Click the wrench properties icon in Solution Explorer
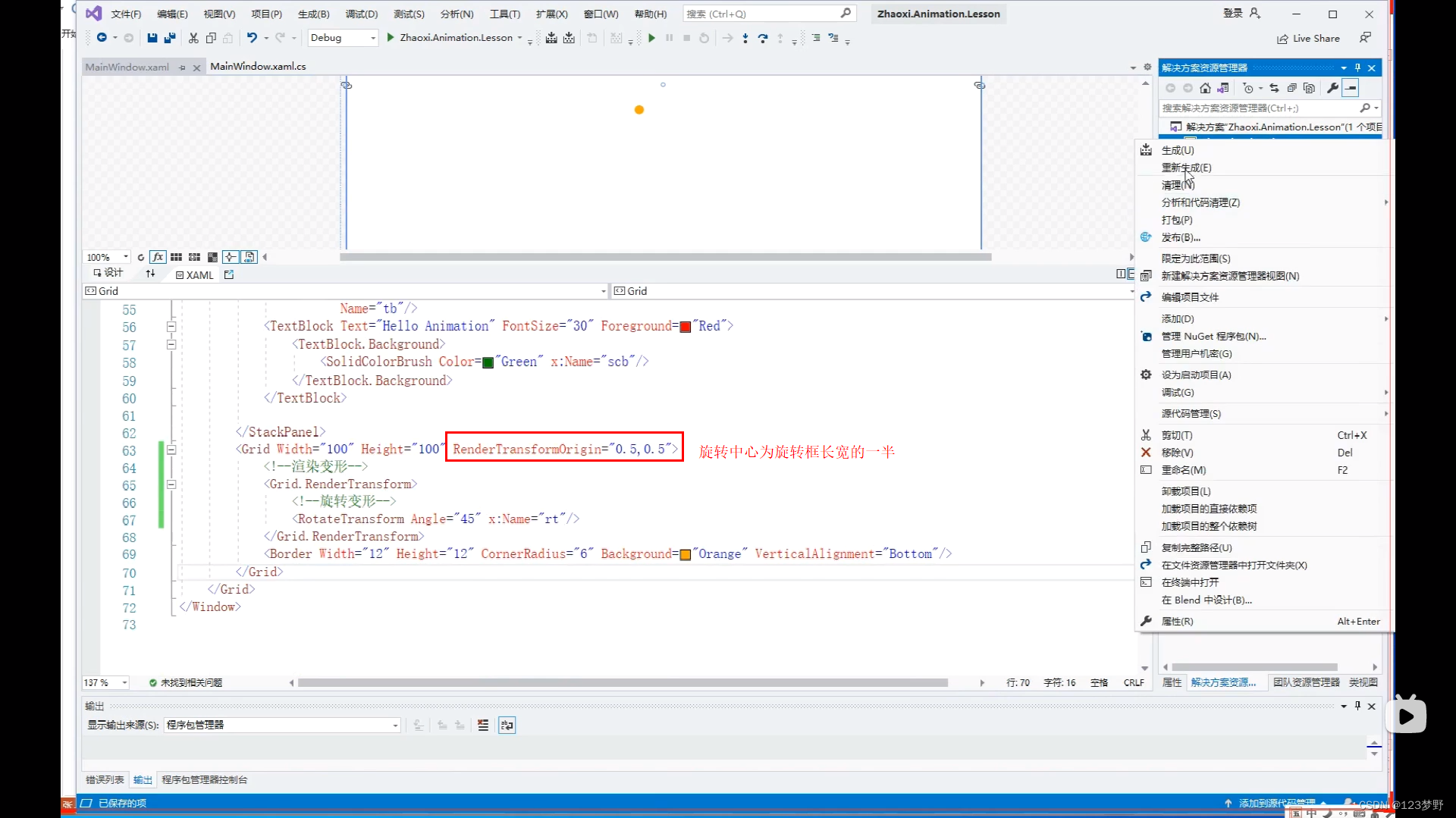Screen dimensions: 1456x818 click(1332, 88)
